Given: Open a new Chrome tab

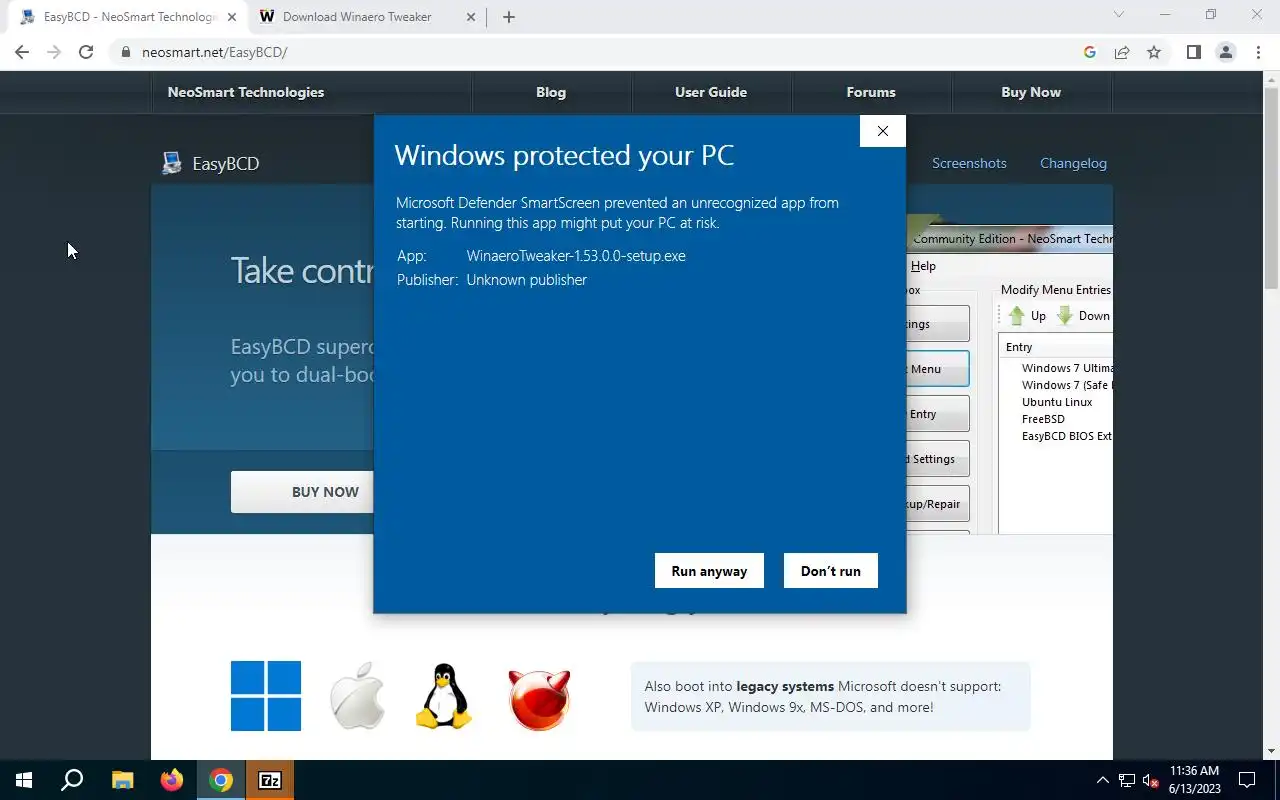Looking at the screenshot, I should coord(508,17).
